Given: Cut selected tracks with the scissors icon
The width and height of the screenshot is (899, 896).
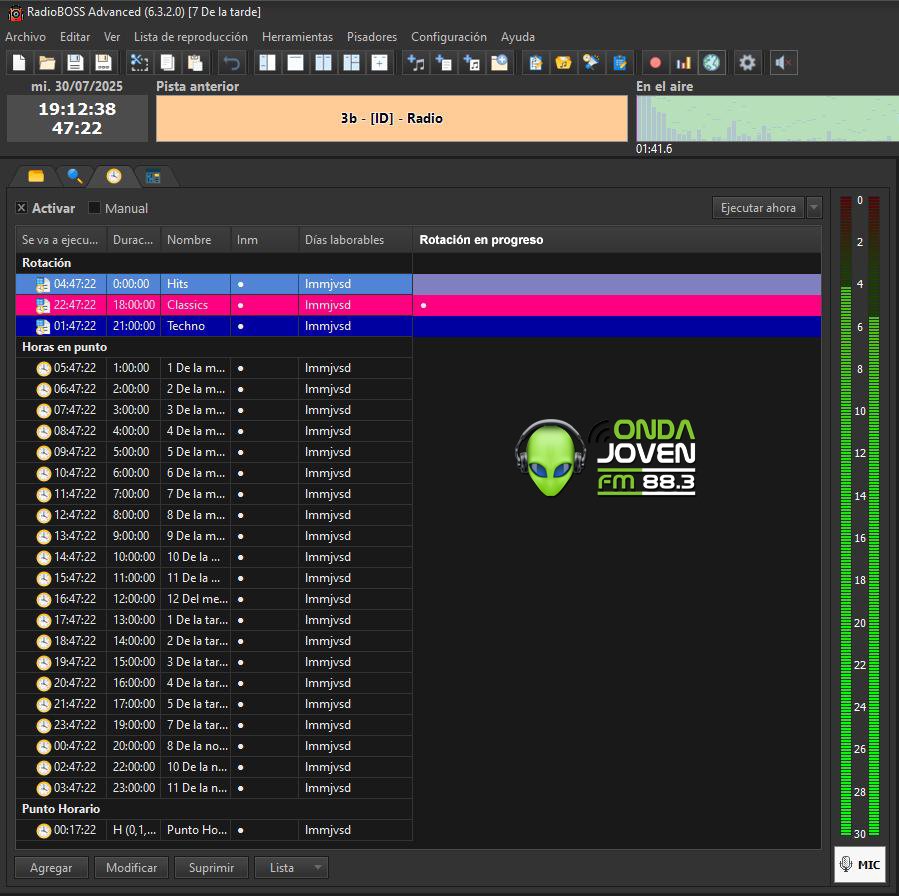Looking at the screenshot, I should click(x=139, y=62).
